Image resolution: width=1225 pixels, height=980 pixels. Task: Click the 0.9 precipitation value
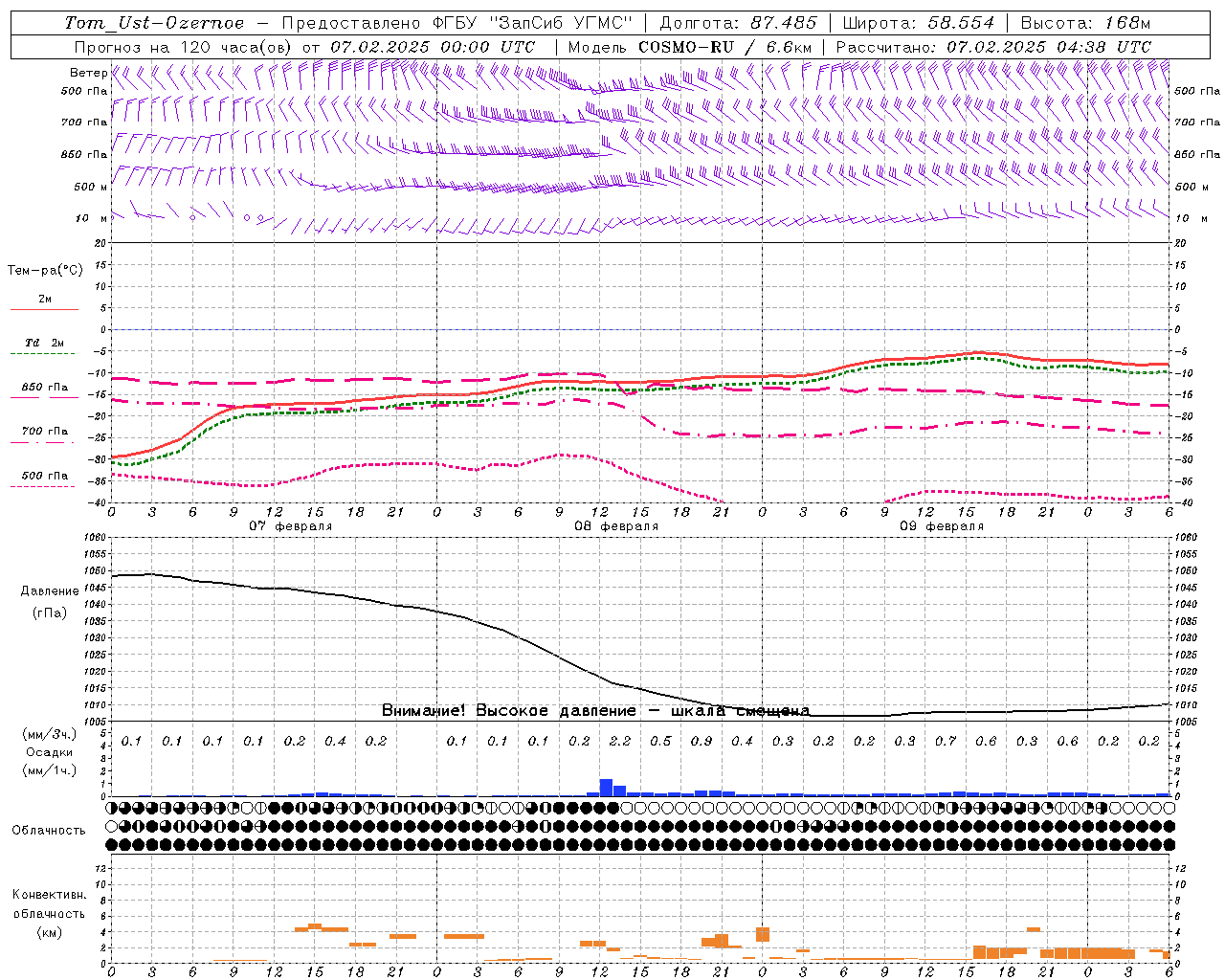702,742
